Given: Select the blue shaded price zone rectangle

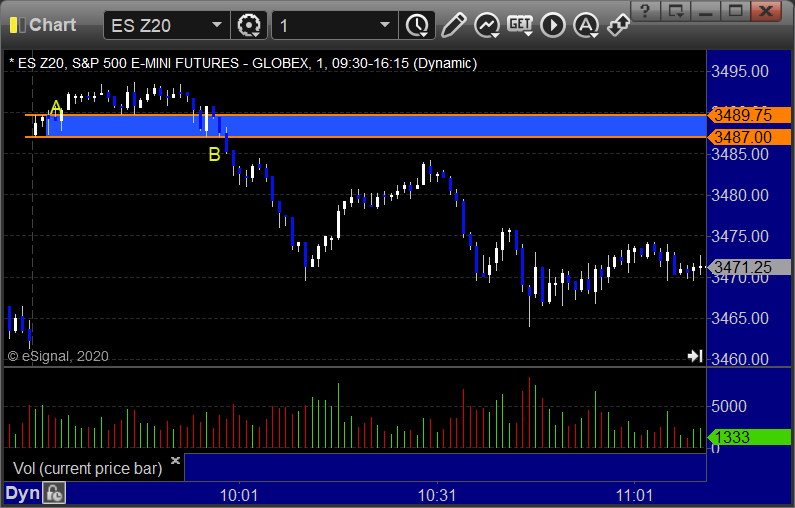Looking at the screenshot, I should [x=375, y=126].
